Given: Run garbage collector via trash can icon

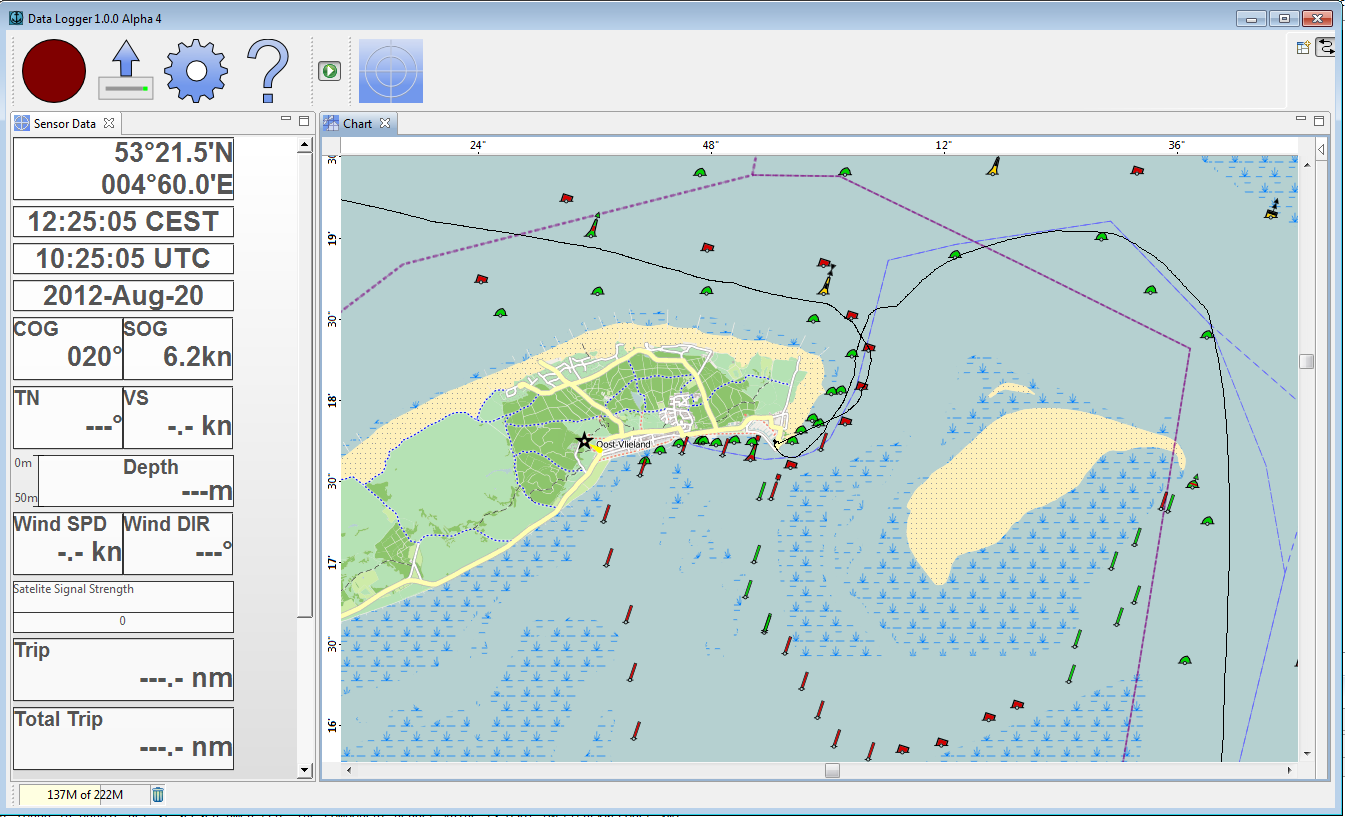Looking at the screenshot, I should pyautogui.click(x=158, y=794).
